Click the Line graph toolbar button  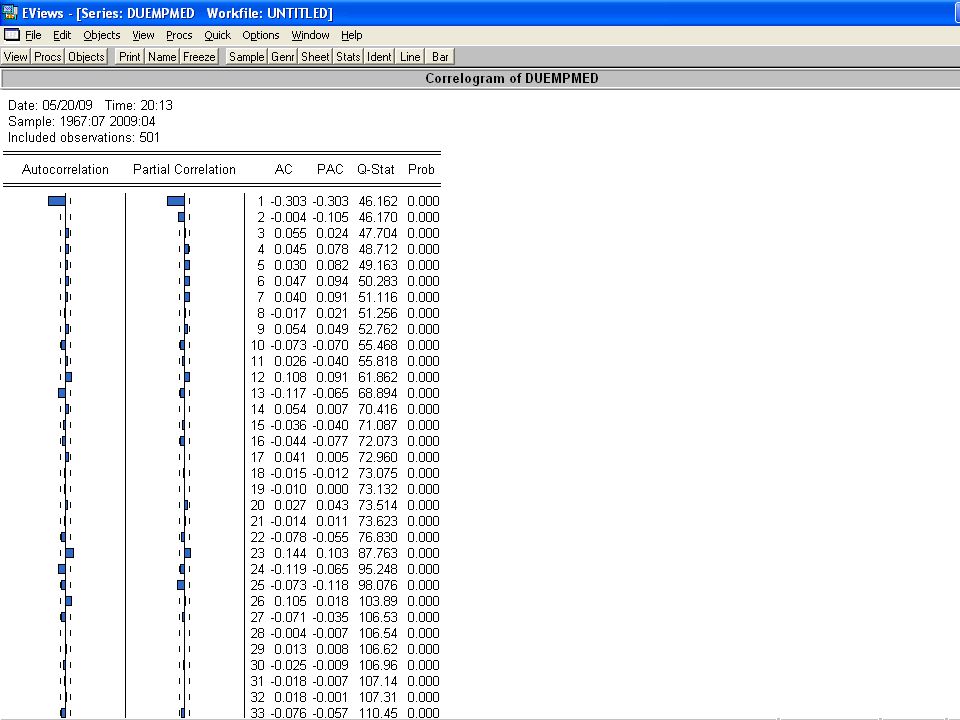pyautogui.click(x=410, y=57)
